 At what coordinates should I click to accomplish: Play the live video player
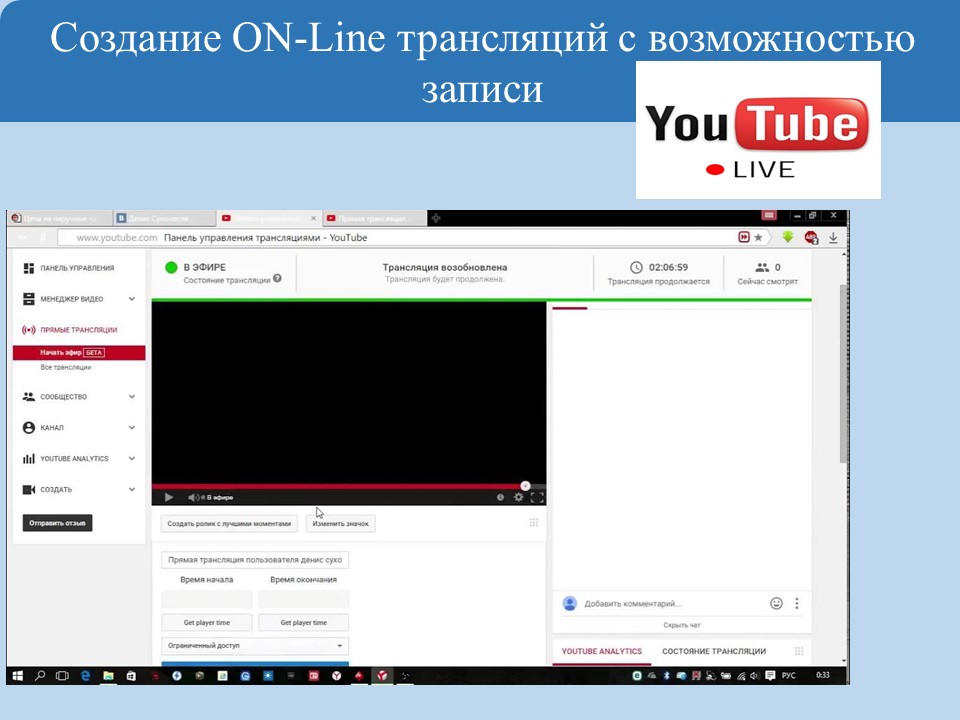(169, 497)
